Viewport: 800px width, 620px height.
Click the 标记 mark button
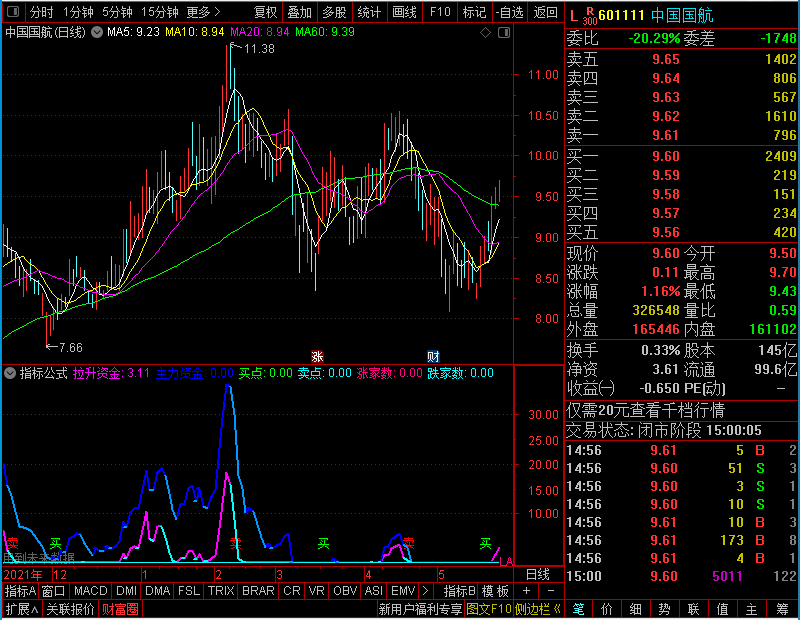pos(474,12)
